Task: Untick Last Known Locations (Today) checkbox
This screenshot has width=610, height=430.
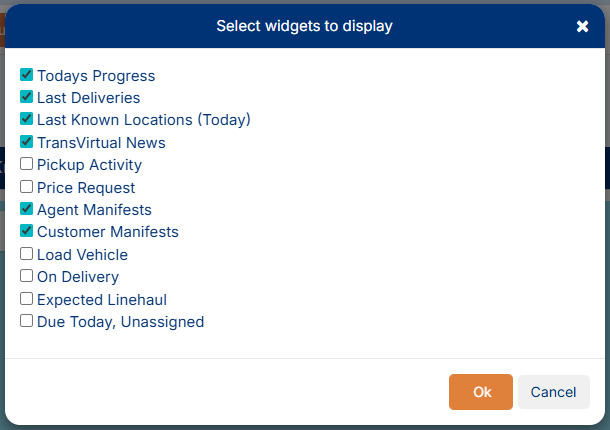Action: [27, 119]
